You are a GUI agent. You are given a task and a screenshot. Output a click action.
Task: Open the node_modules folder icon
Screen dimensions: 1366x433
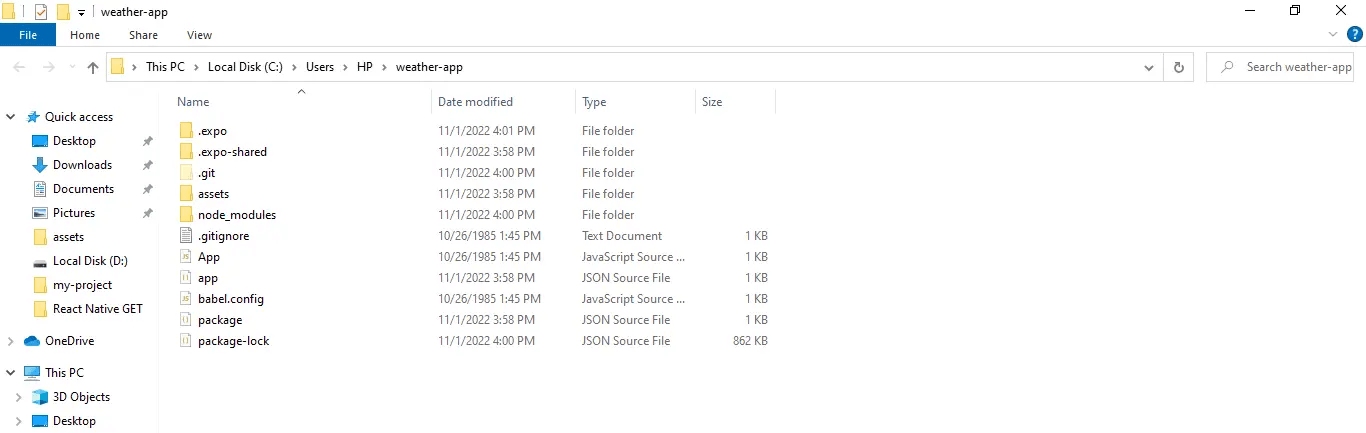pos(185,215)
